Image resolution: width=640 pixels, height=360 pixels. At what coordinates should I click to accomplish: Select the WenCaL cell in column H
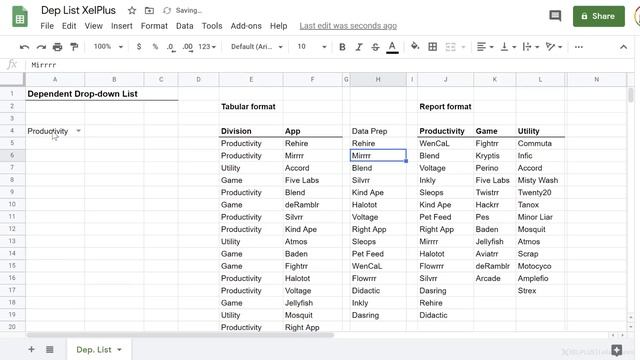(378, 266)
